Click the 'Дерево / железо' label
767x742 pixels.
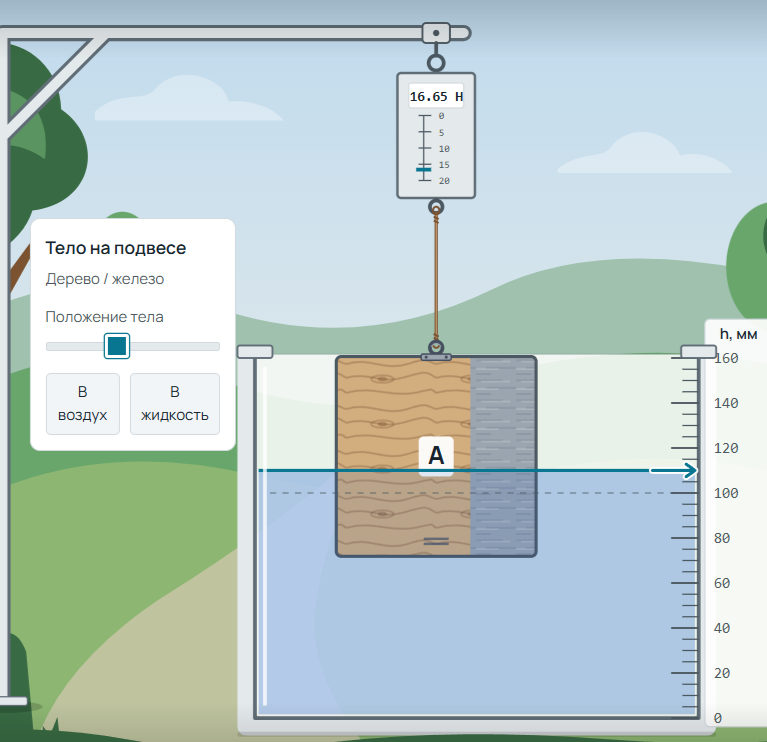pyautogui.click(x=105, y=279)
